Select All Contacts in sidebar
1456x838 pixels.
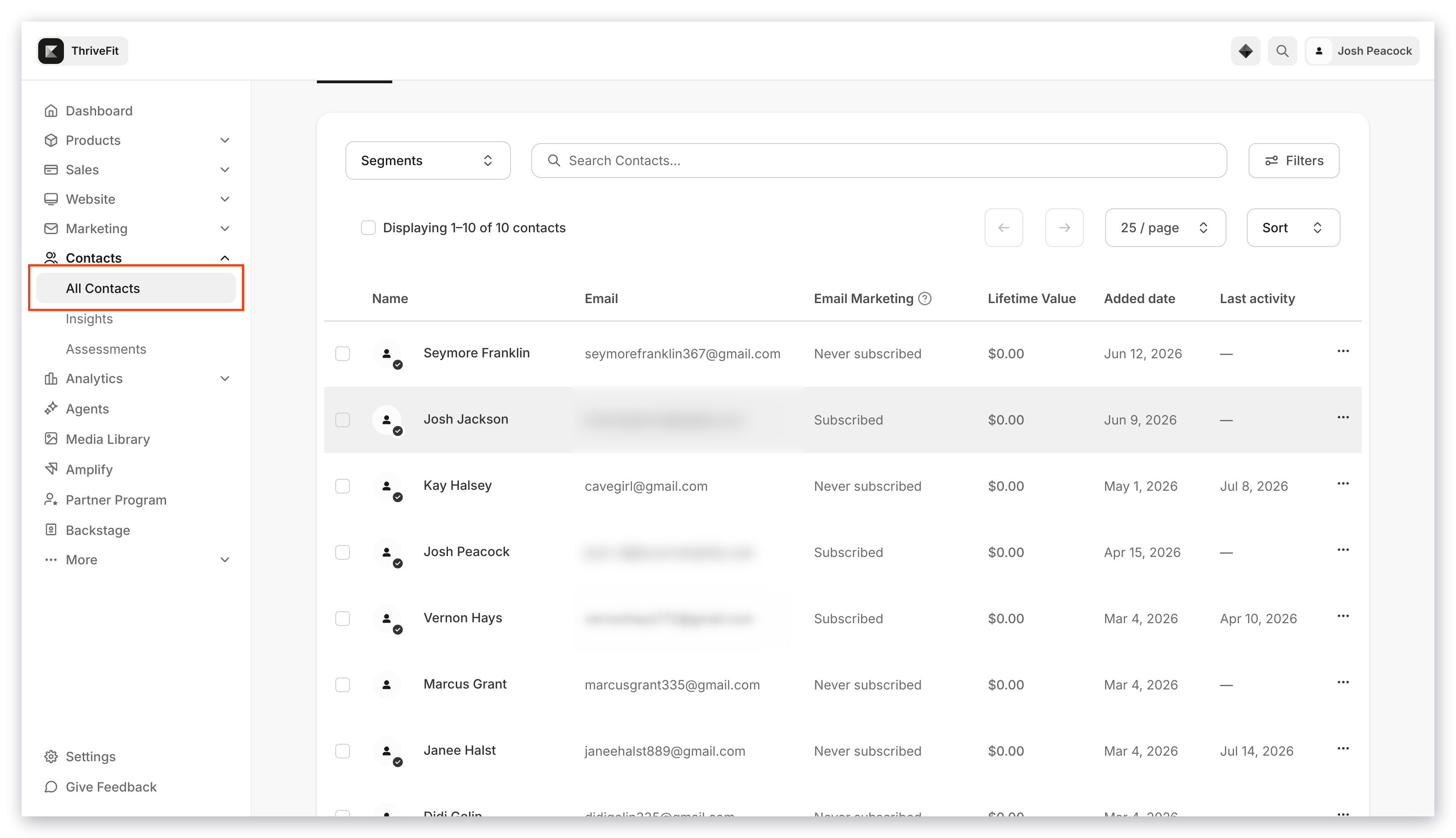click(x=136, y=288)
